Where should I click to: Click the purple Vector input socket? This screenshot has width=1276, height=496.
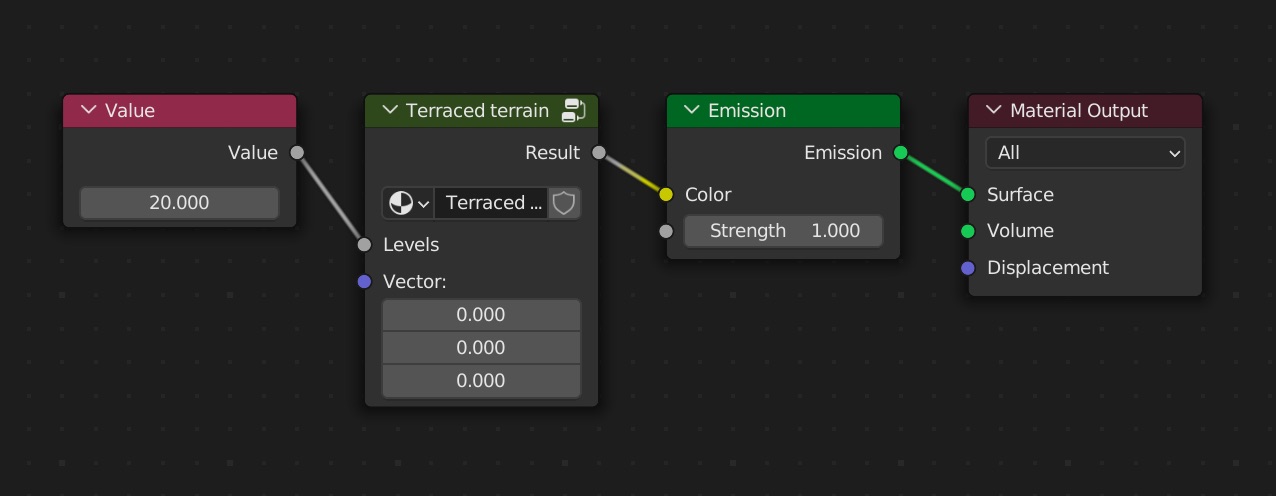[365, 282]
